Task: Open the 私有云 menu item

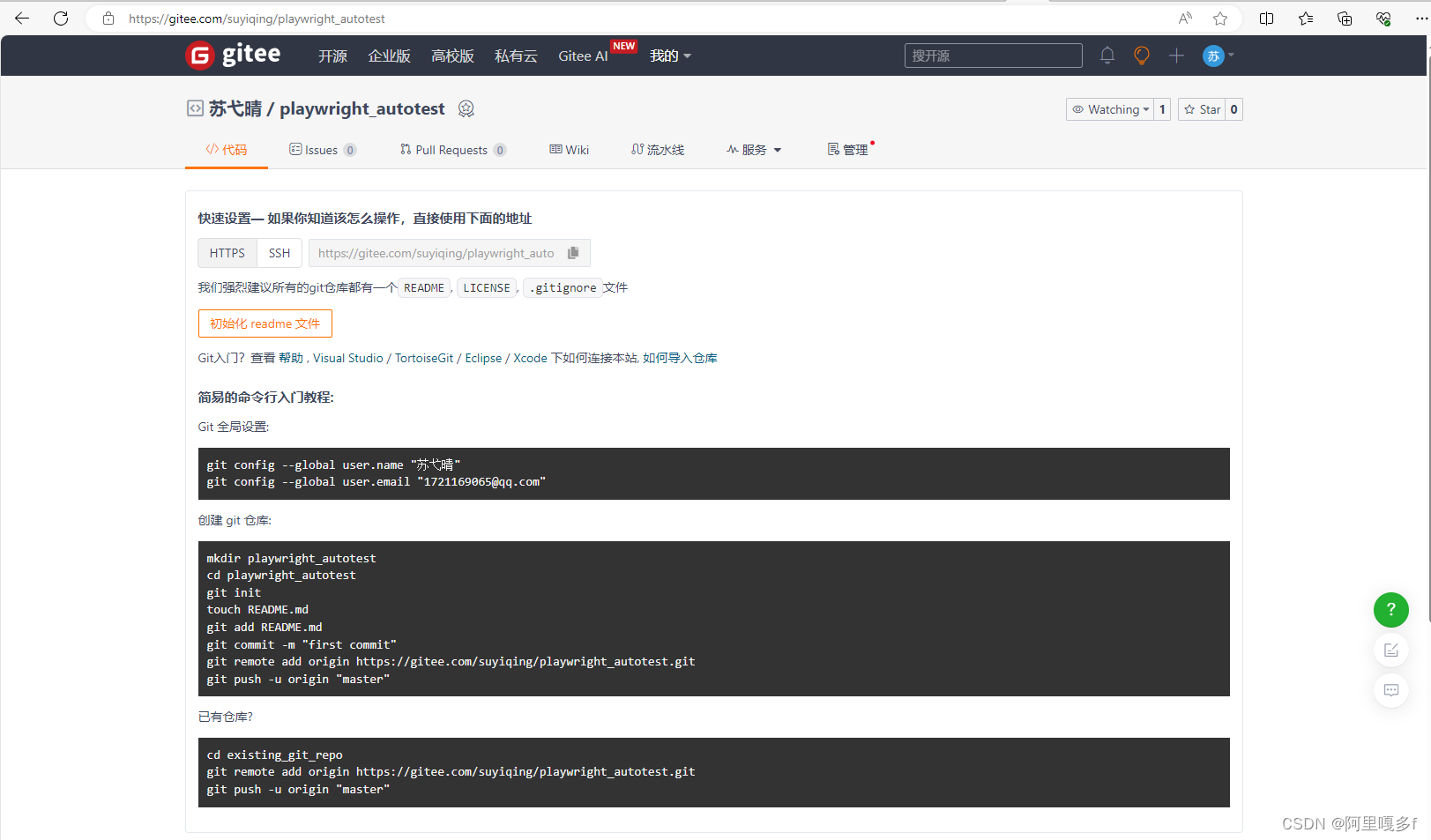Action: tap(516, 56)
